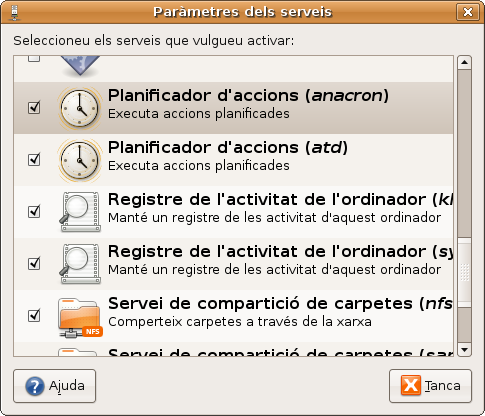This screenshot has width=485, height=416.
Task: Close the dialog using Tanca button
Action: coord(430,386)
